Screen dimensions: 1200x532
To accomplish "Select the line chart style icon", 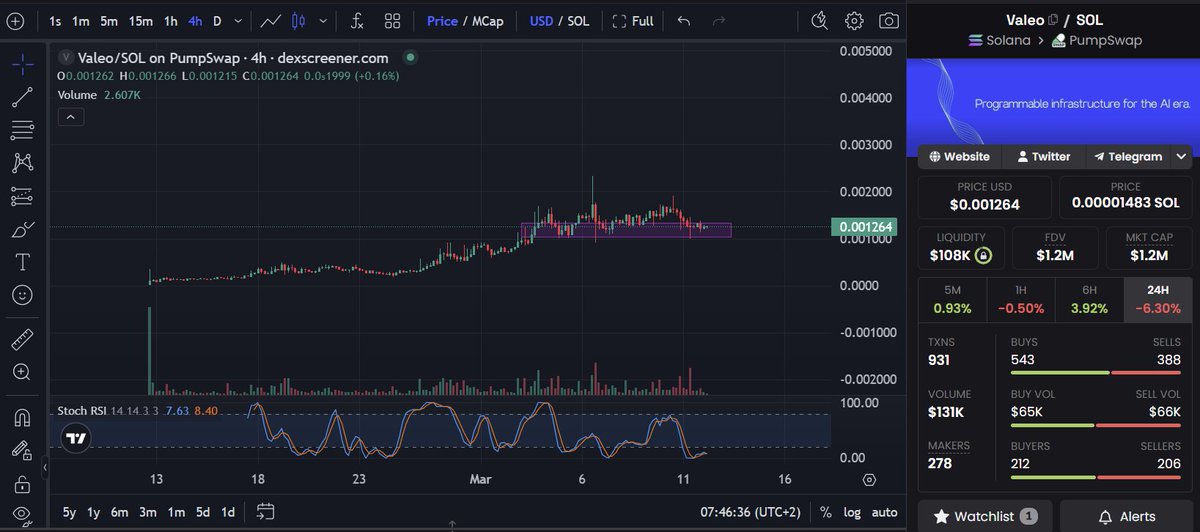I will click(270, 21).
